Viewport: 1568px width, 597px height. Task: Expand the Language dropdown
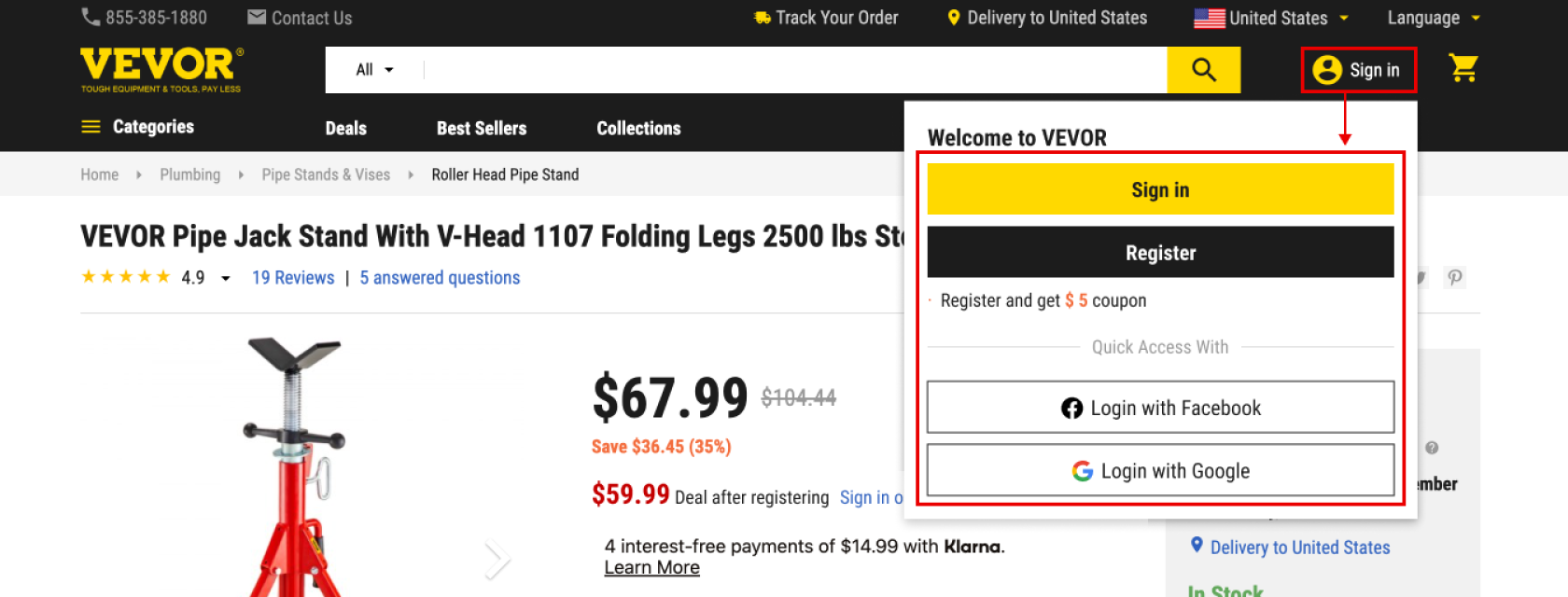[x=1434, y=18]
